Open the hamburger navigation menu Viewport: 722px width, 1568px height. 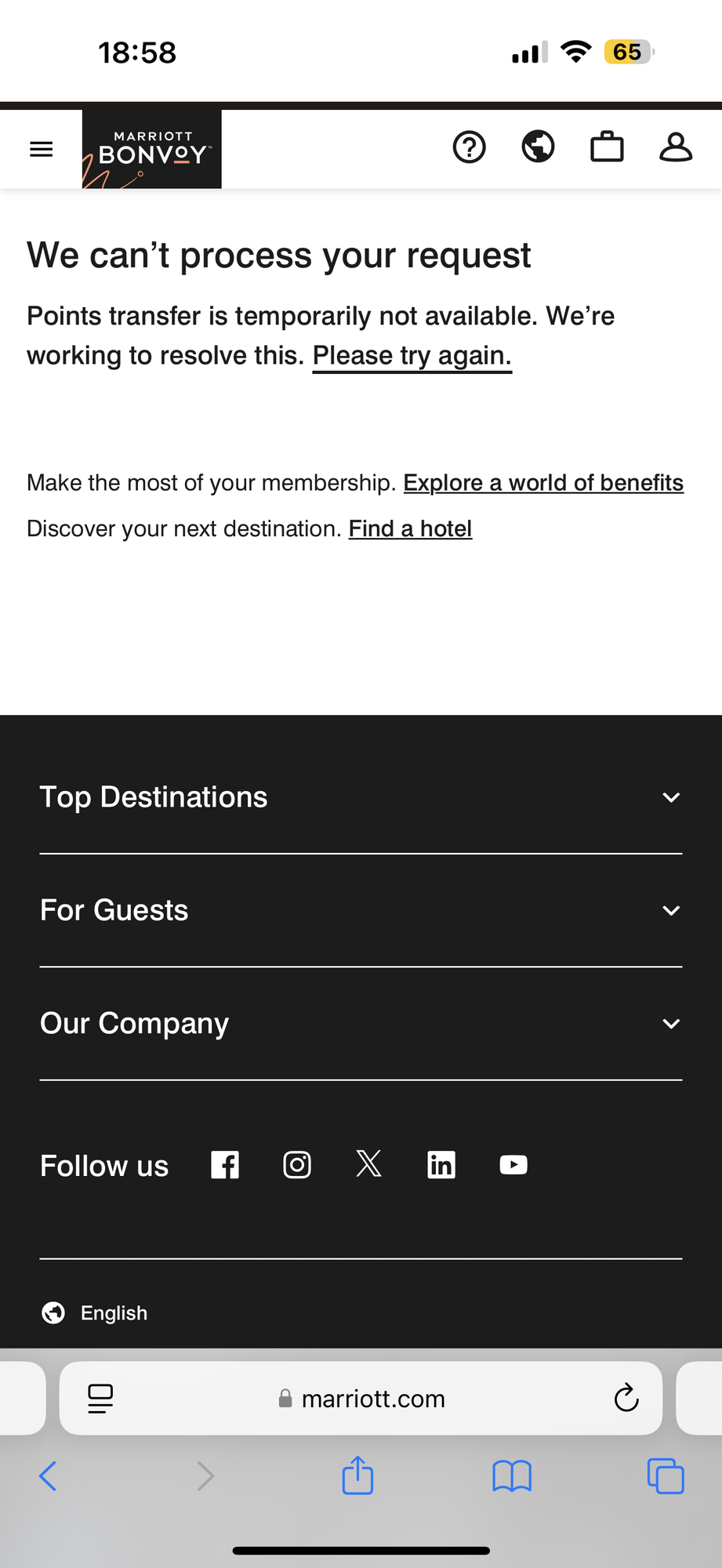pos(41,149)
